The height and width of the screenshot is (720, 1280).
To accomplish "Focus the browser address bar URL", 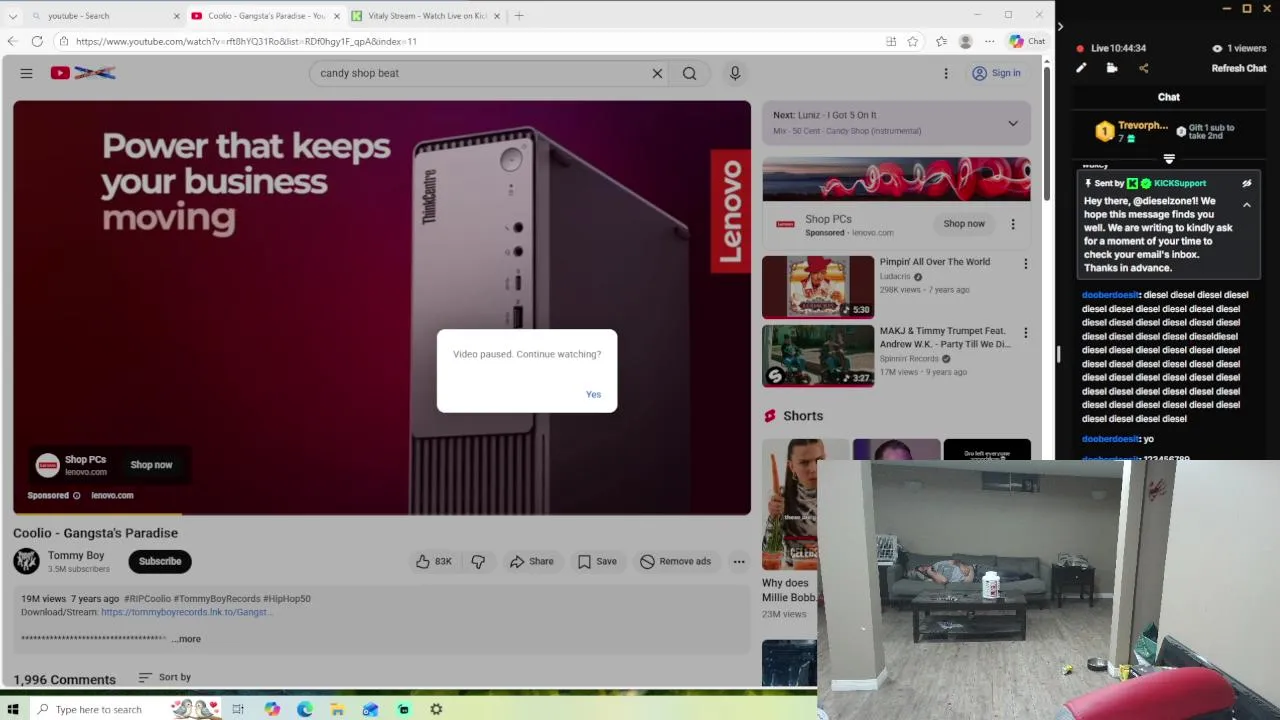I will (x=246, y=41).
